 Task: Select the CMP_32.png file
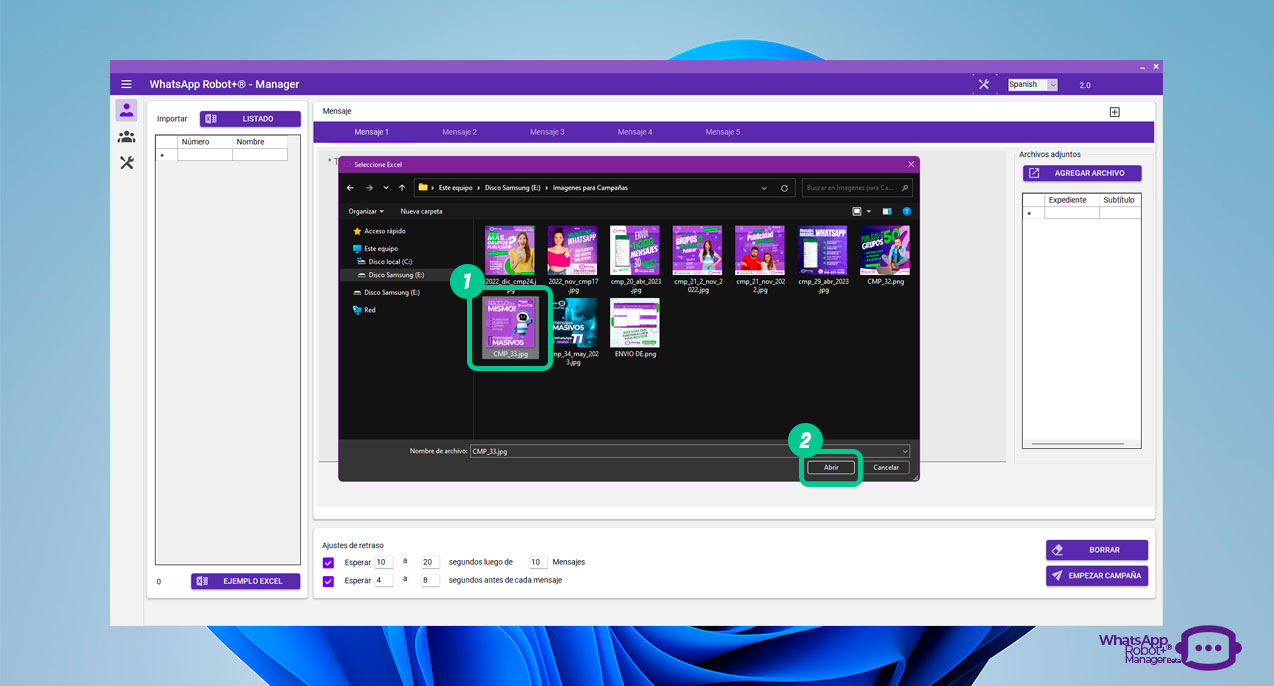point(886,255)
